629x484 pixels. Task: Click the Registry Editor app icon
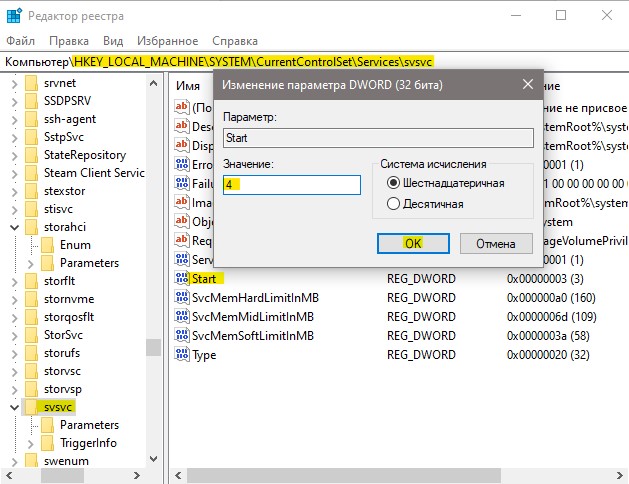[x=14, y=16]
